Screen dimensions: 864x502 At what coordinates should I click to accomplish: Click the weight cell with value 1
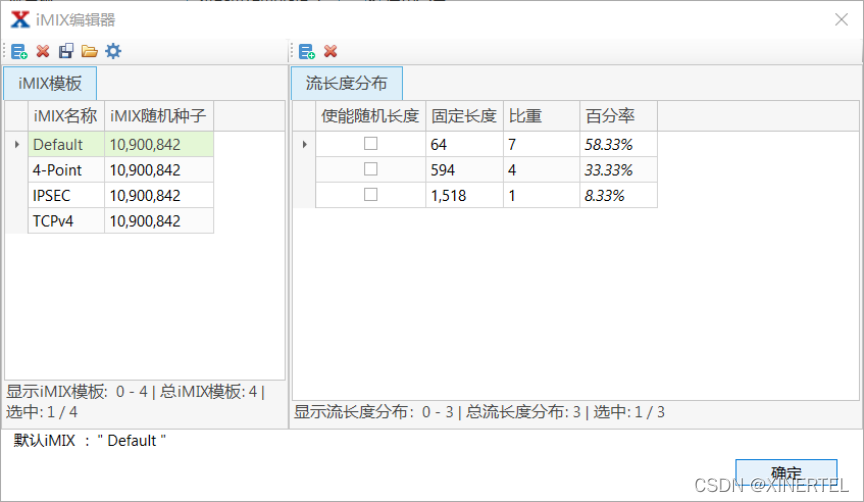click(542, 195)
